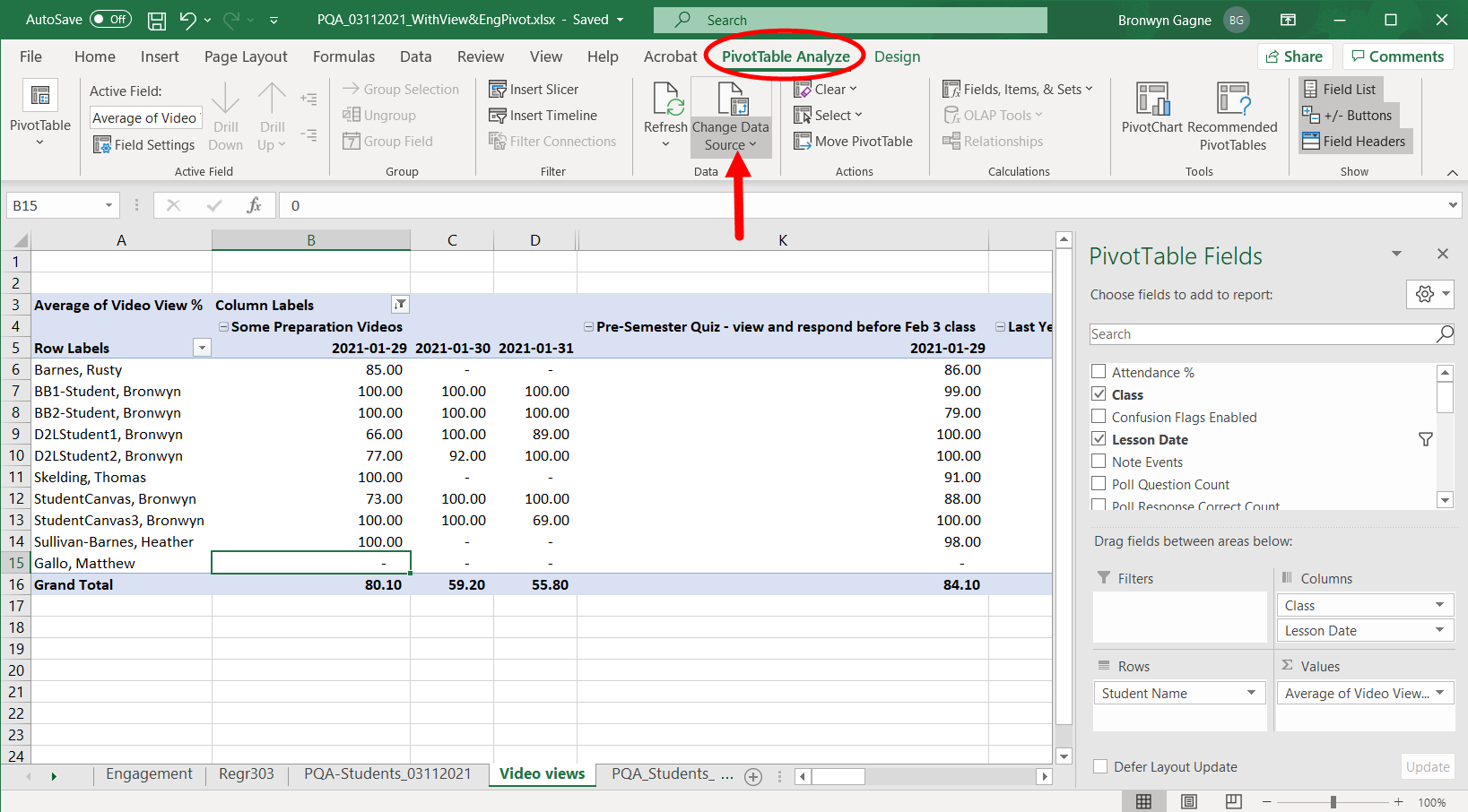This screenshot has height=812, width=1468.
Task: Open the Engagement sheet tab
Action: [149, 773]
